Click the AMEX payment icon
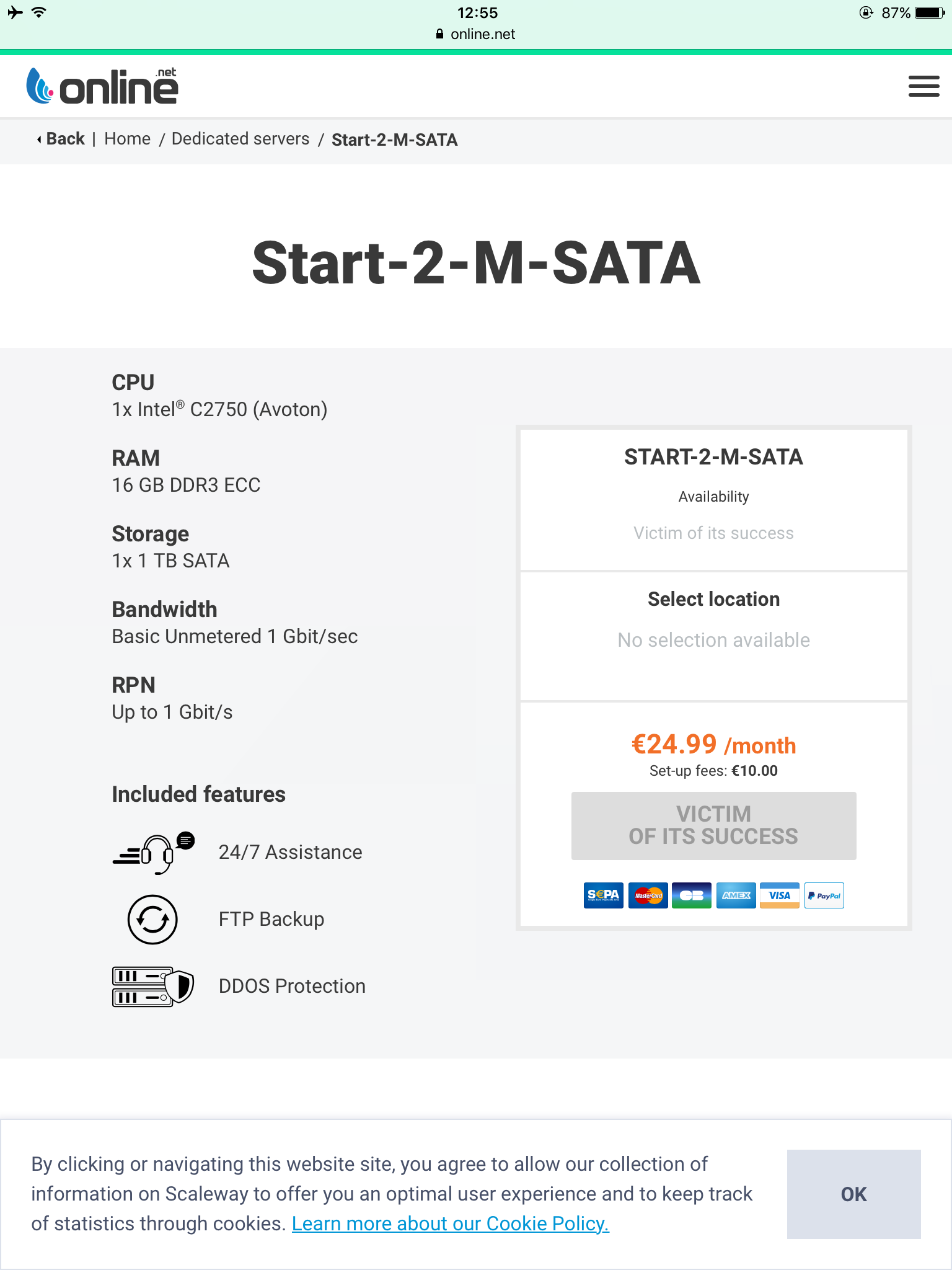 [x=736, y=895]
